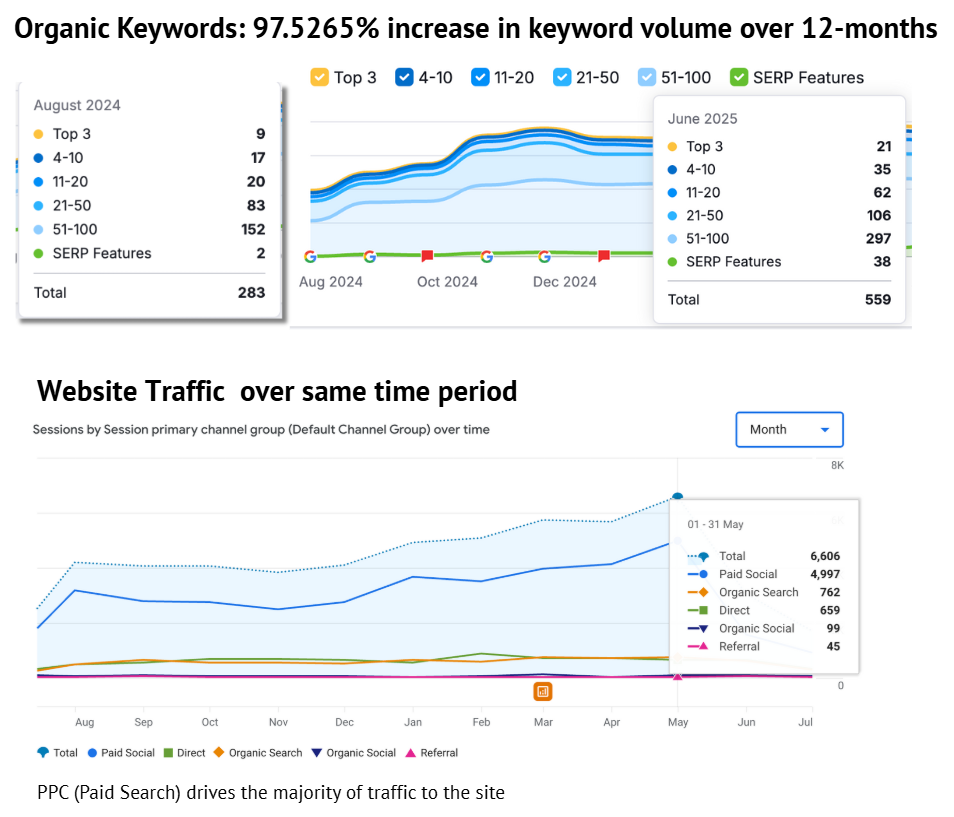Click the August 2024 Total value 283
The image size is (954, 817).
(x=251, y=293)
